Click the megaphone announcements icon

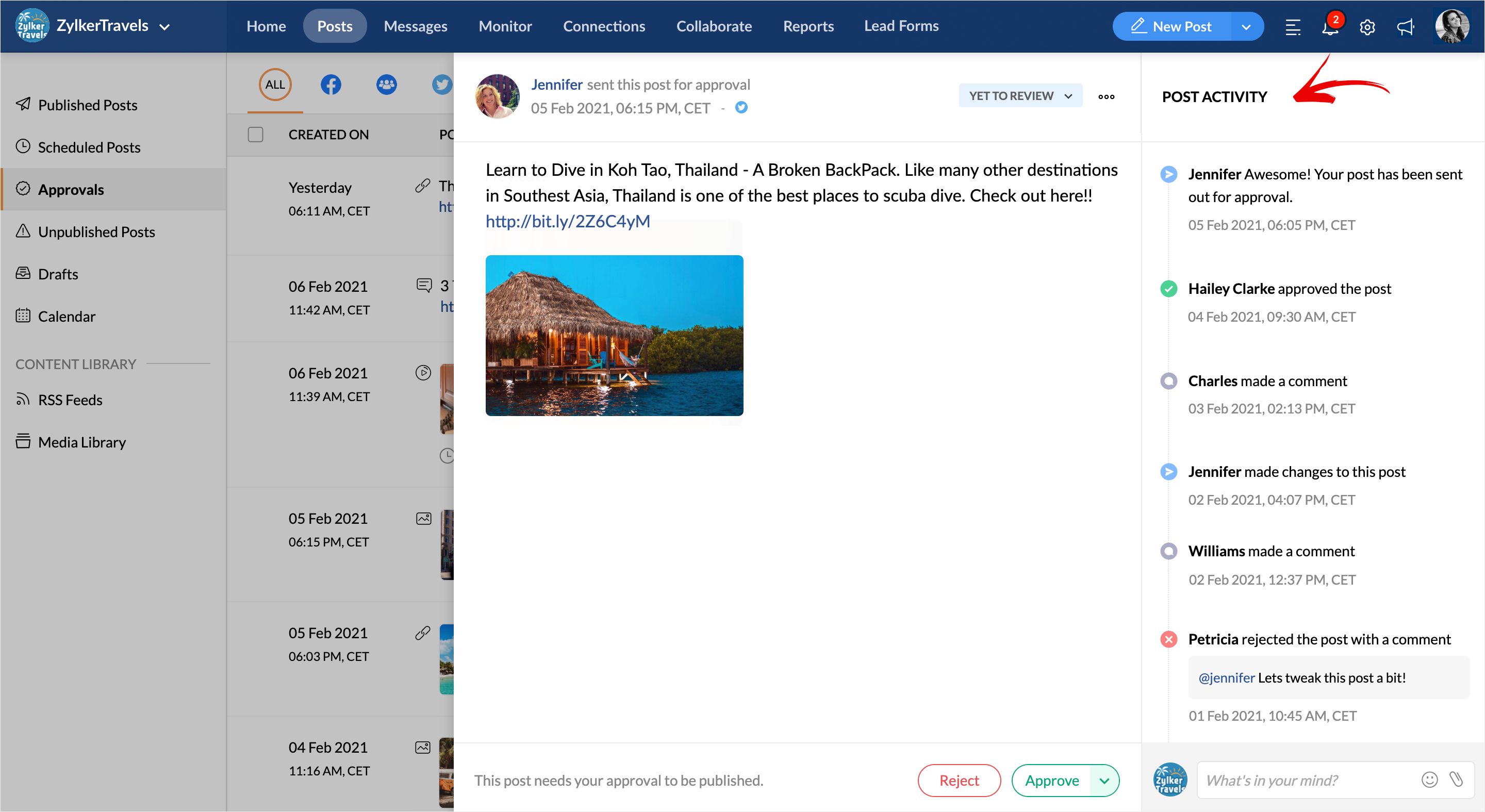click(x=1405, y=27)
